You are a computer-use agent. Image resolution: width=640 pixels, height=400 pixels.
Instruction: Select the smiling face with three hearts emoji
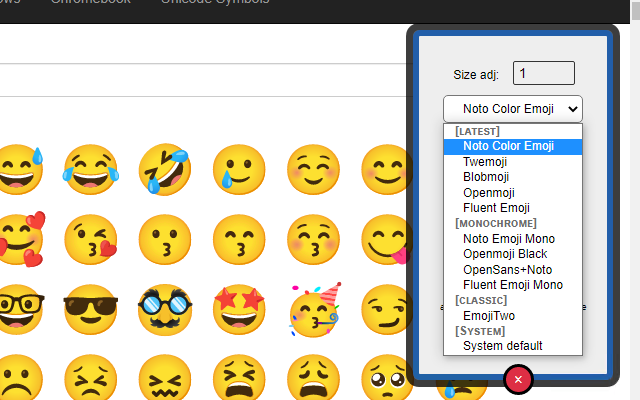pos(21,240)
